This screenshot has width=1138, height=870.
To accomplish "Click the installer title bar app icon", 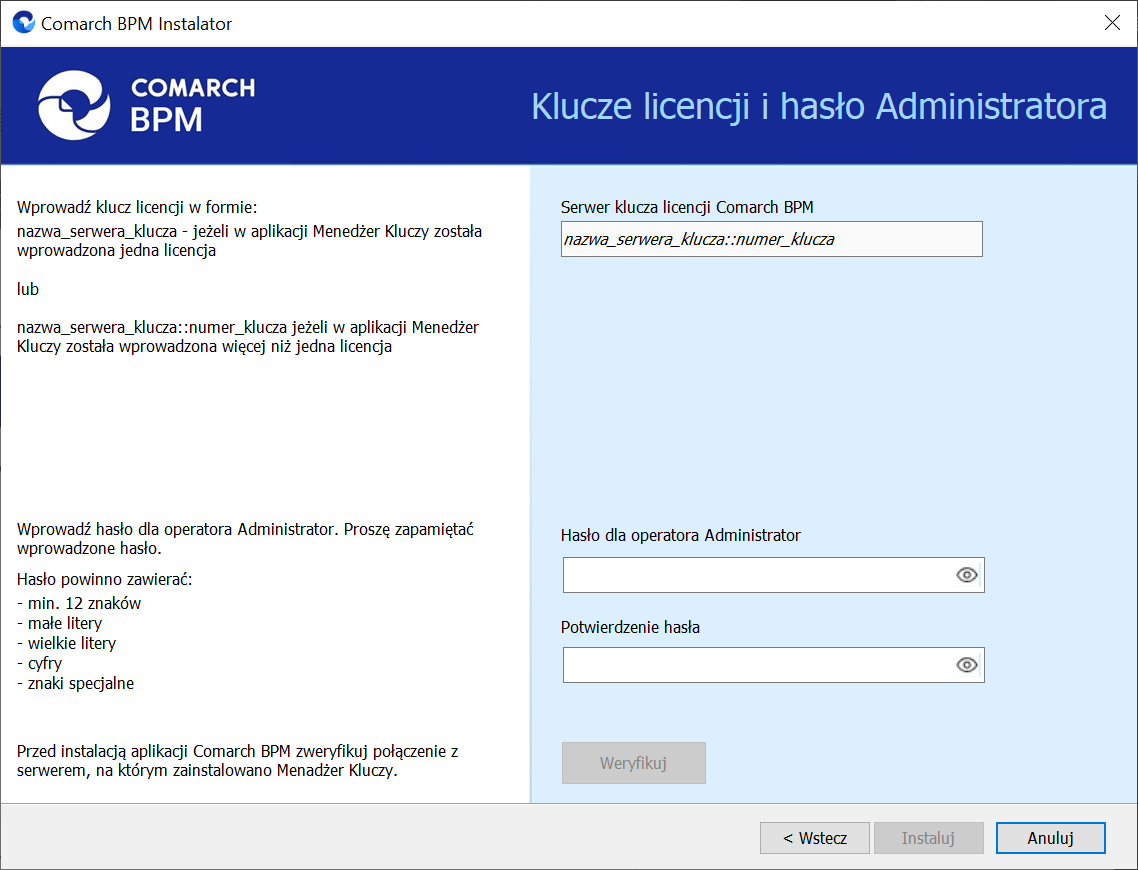I will (x=24, y=23).
